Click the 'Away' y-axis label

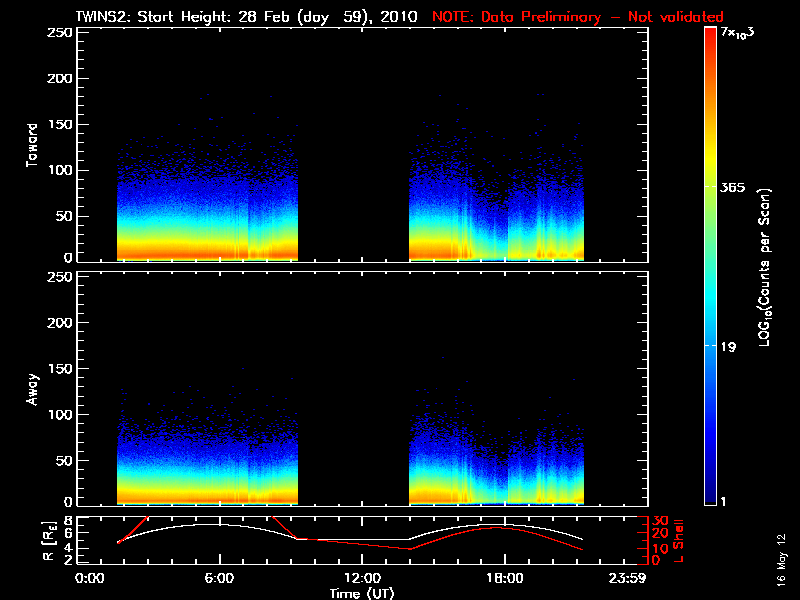33,389
